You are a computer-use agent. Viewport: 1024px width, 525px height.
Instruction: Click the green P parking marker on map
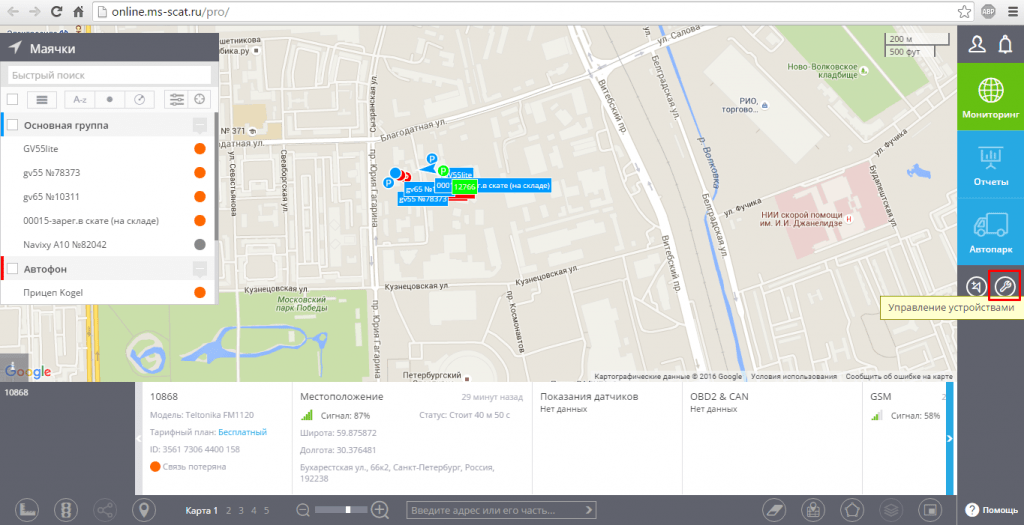coord(443,171)
